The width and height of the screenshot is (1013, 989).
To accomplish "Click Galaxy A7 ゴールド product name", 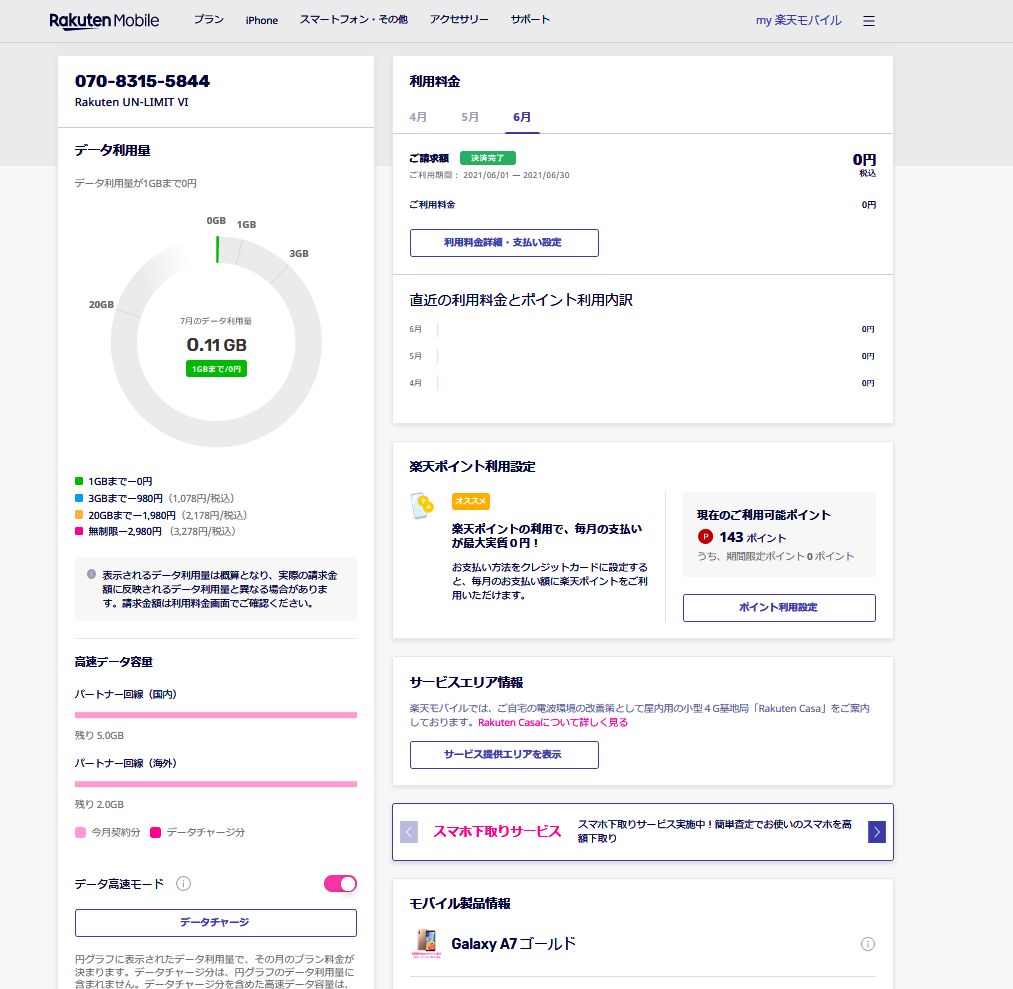I will click(x=514, y=944).
